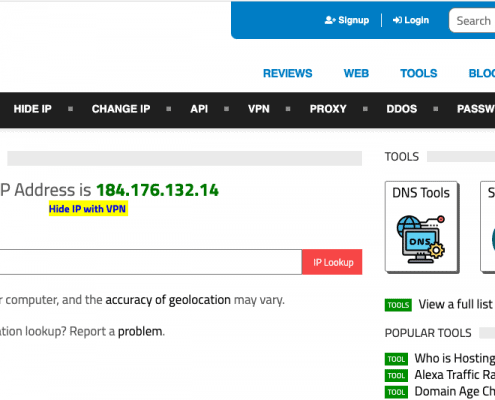
Task: Select PASSWORD item in the black navbar
Action: [x=476, y=109]
